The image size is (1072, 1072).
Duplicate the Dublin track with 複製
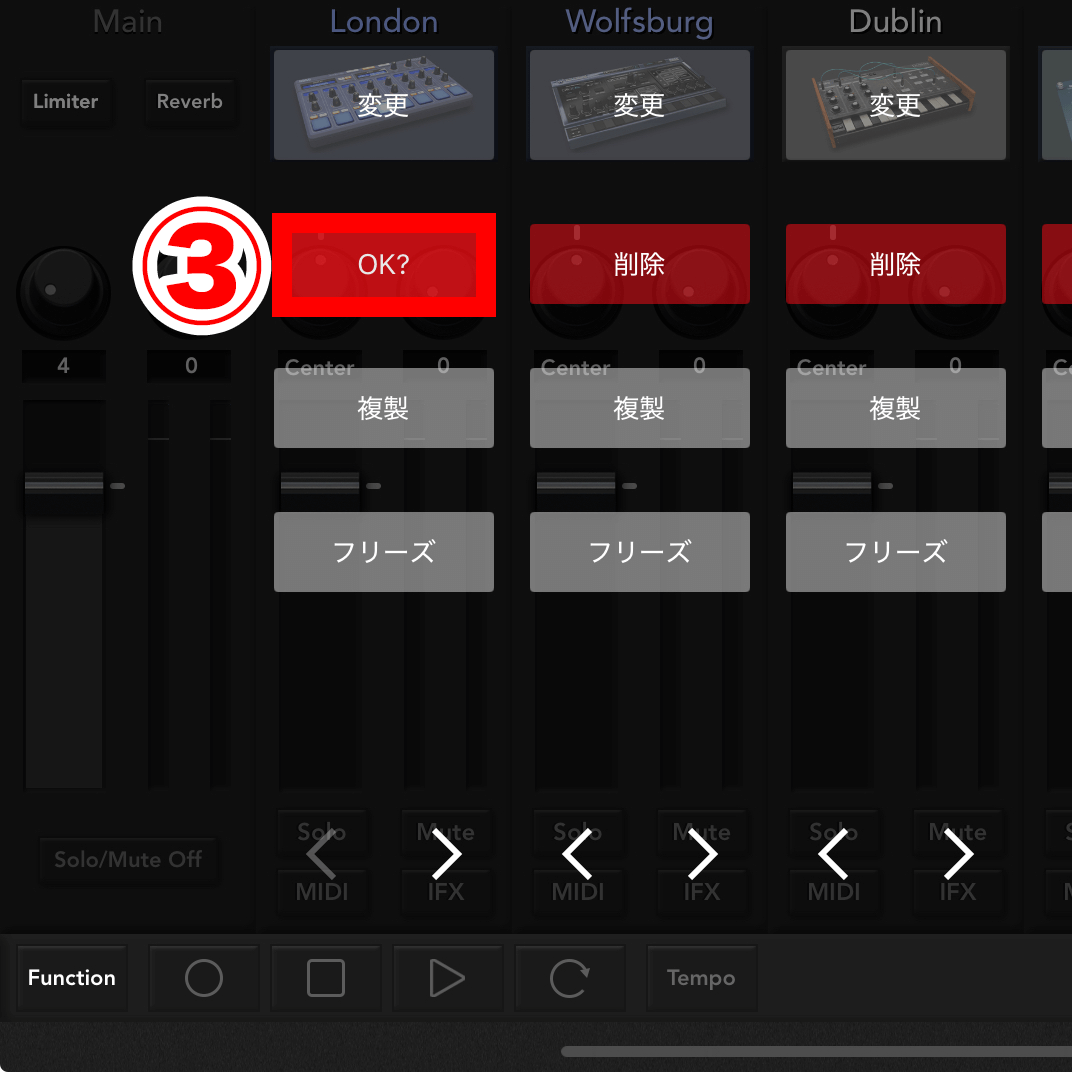pyautogui.click(x=896, y=408)
